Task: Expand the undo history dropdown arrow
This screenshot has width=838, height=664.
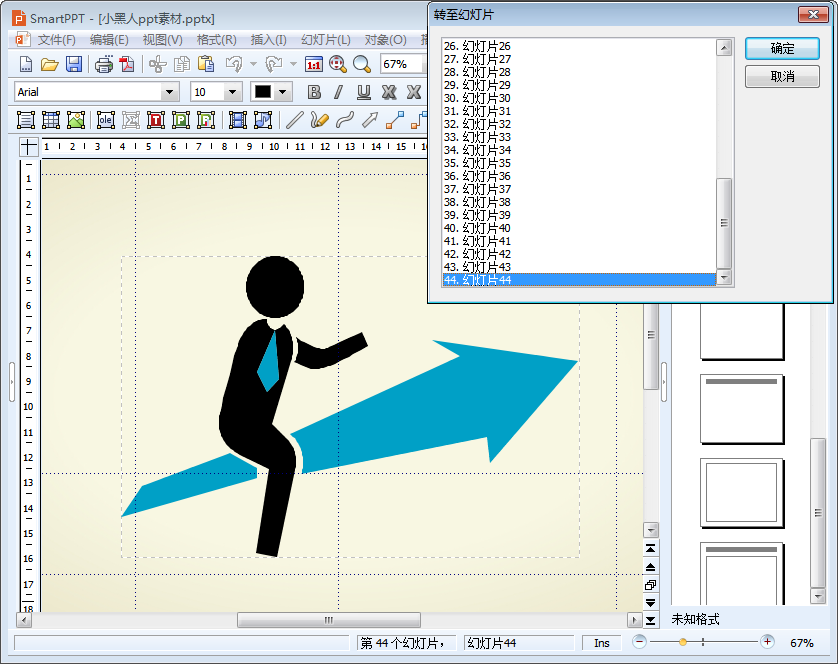Action: click(253, 64)
